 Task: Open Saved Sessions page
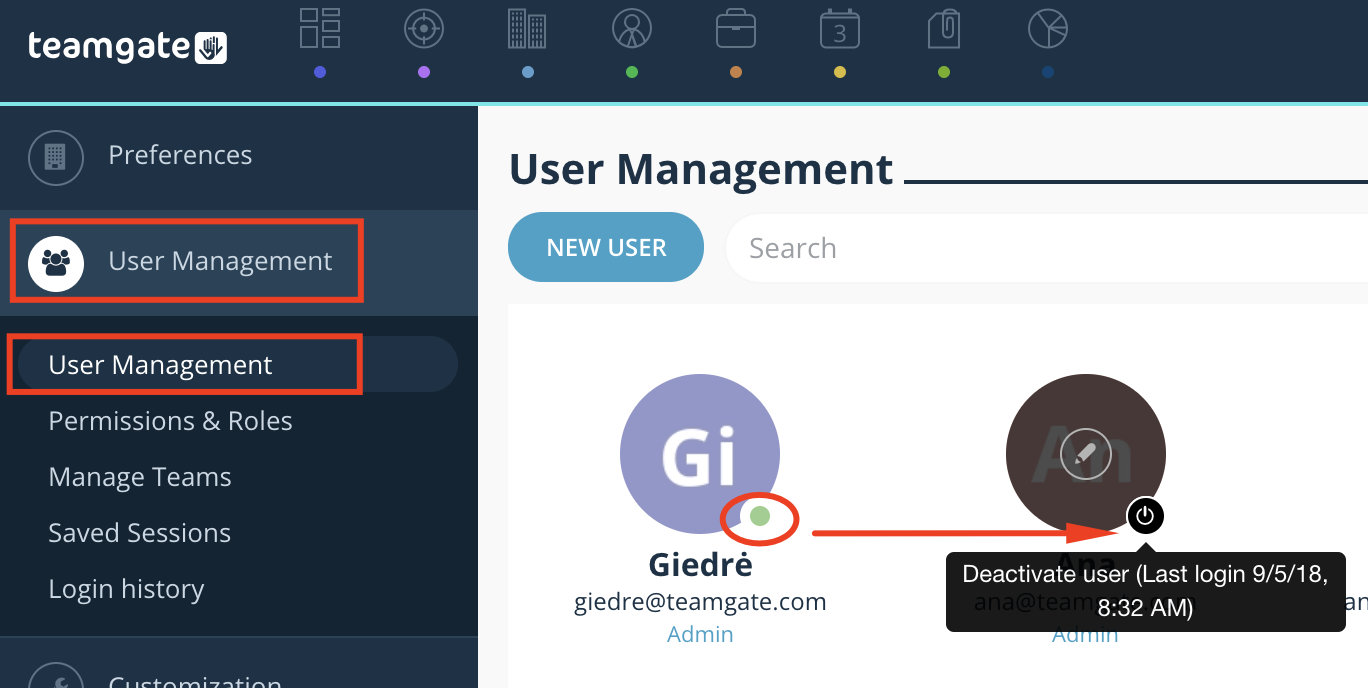coord(140,533)
